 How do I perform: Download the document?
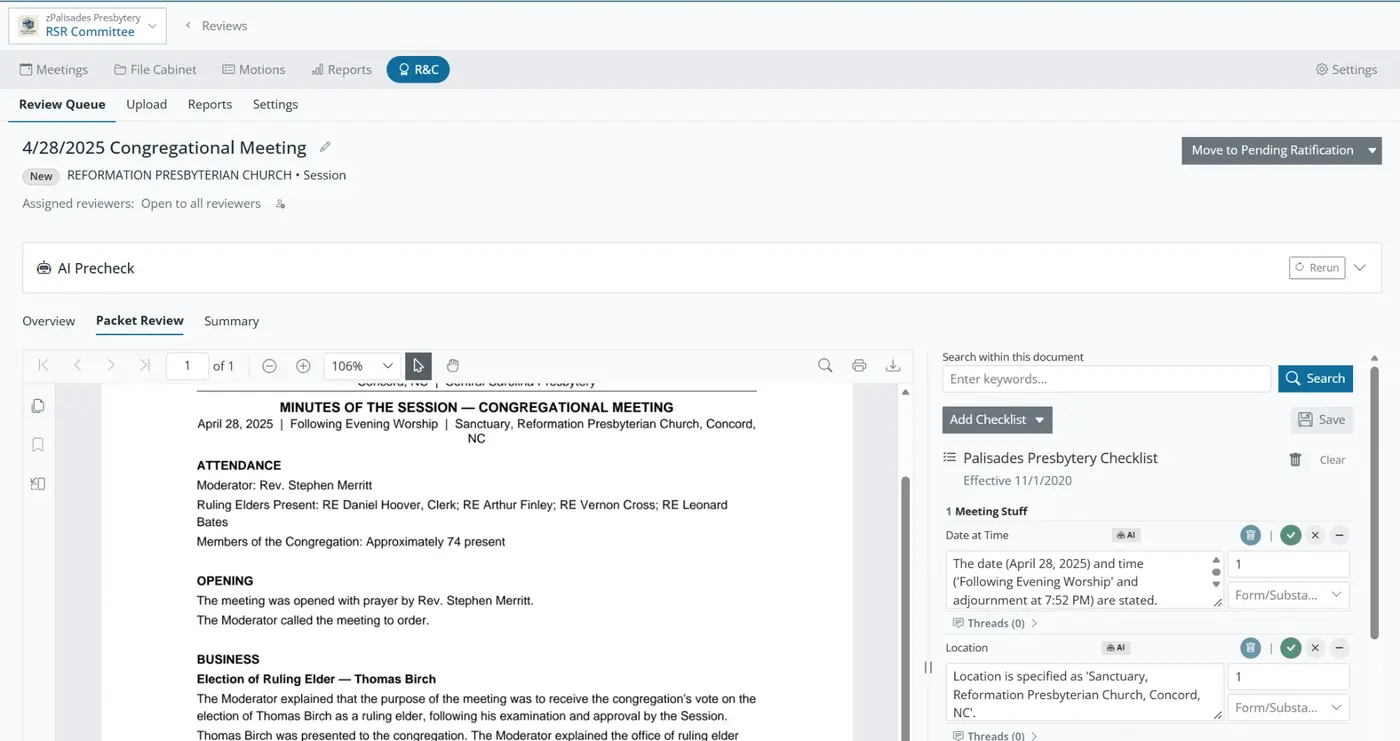coord(893,366)
